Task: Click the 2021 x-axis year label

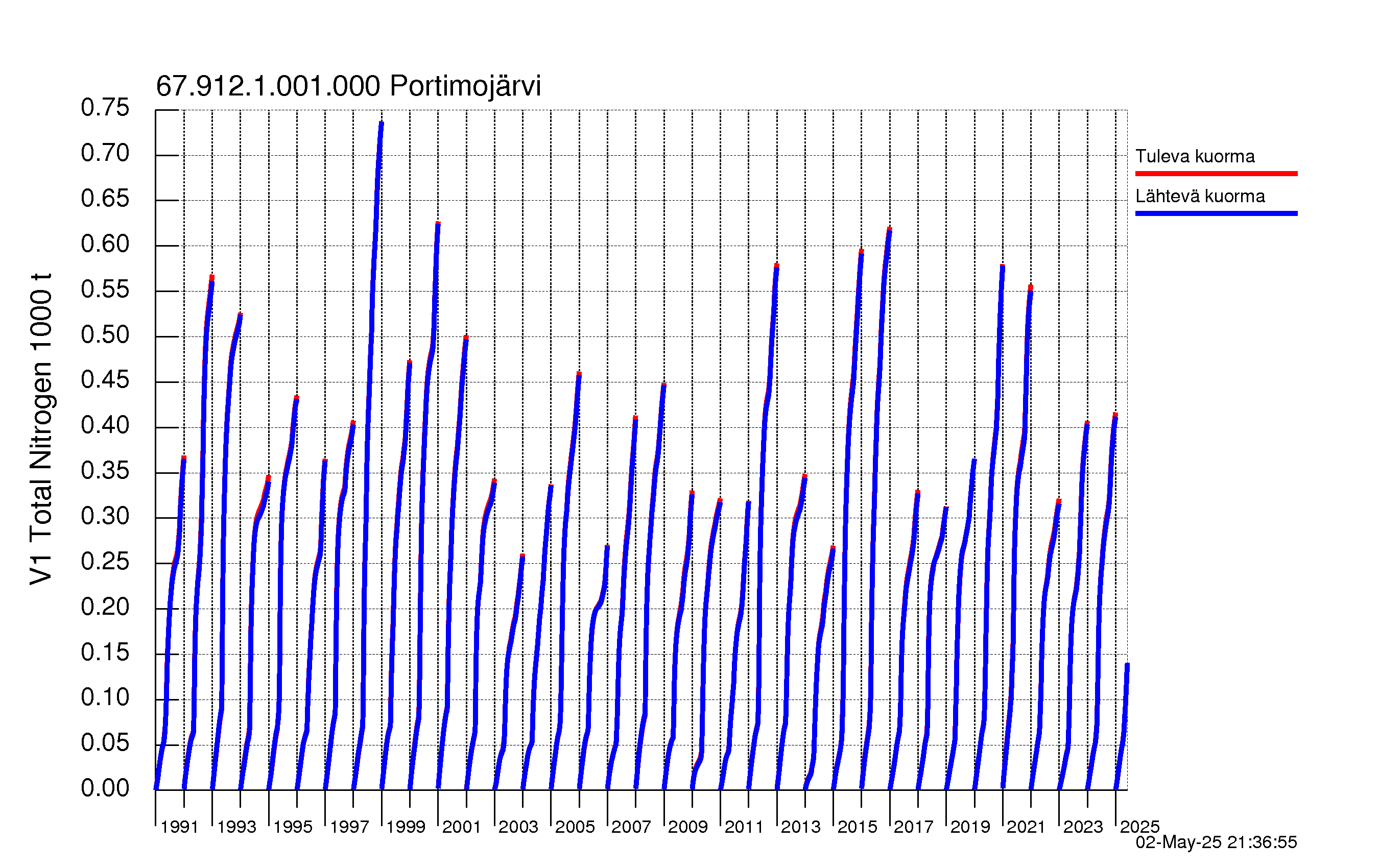Action: (x=1026, y=827)
